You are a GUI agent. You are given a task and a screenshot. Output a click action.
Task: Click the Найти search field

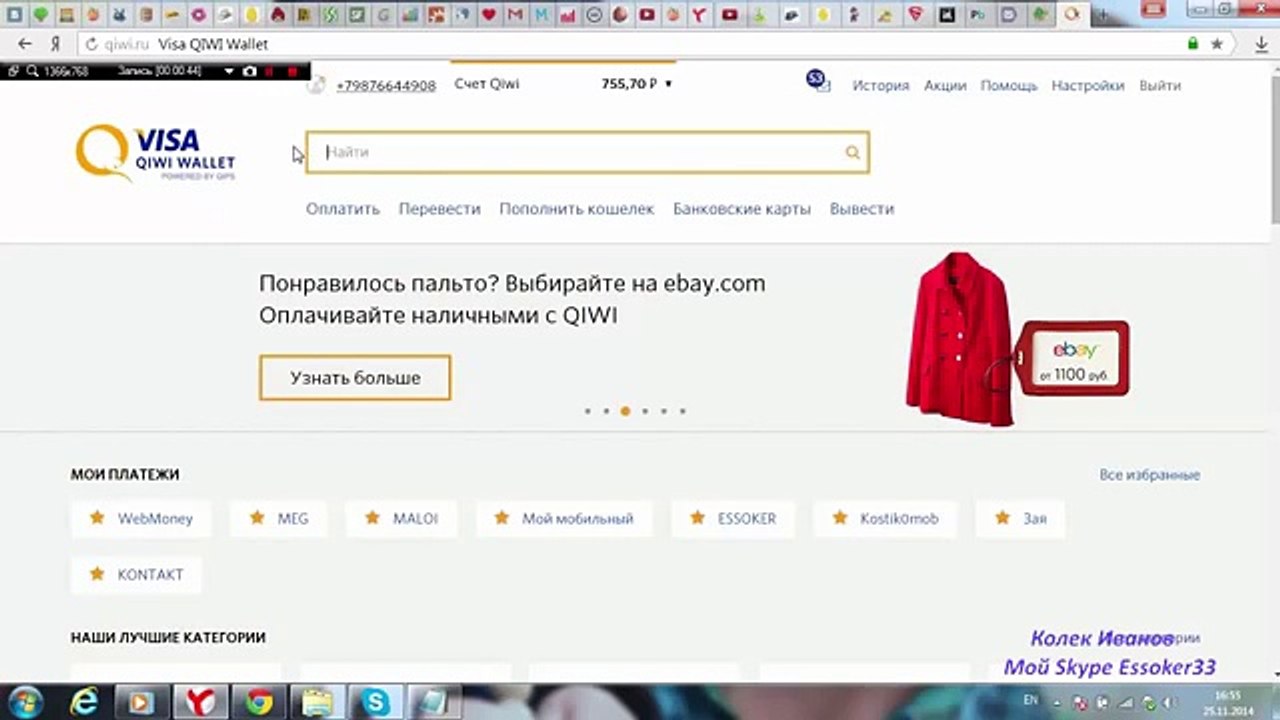pyautogui.click(x=587, y=152)
